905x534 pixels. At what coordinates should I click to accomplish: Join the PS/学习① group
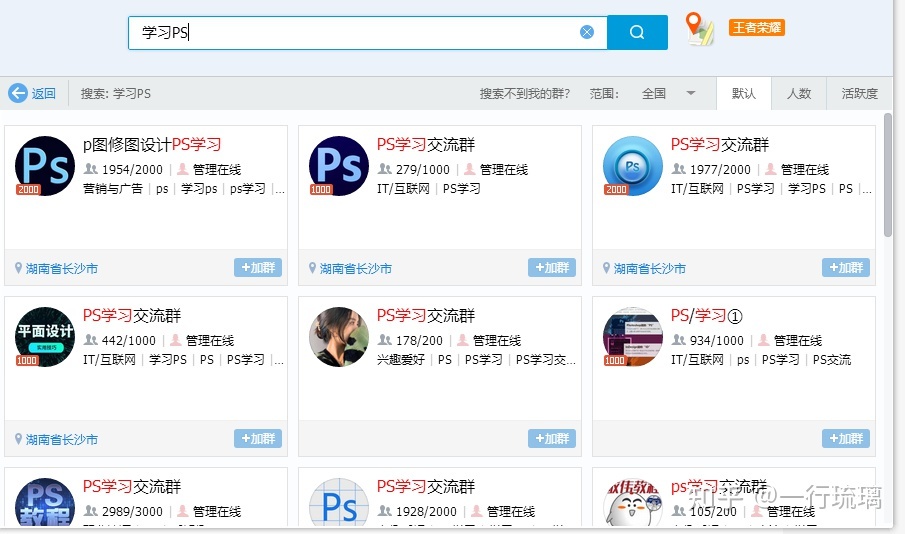846,438
